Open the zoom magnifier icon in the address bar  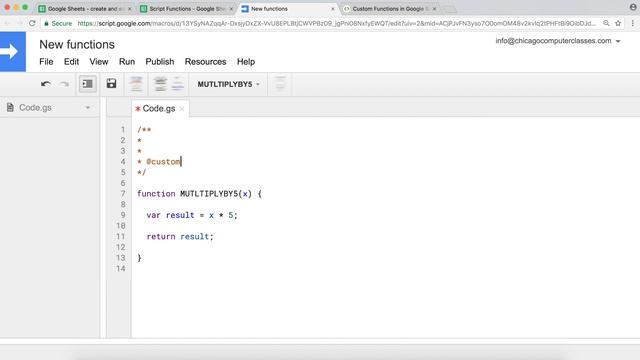click(x=606, y=23)
